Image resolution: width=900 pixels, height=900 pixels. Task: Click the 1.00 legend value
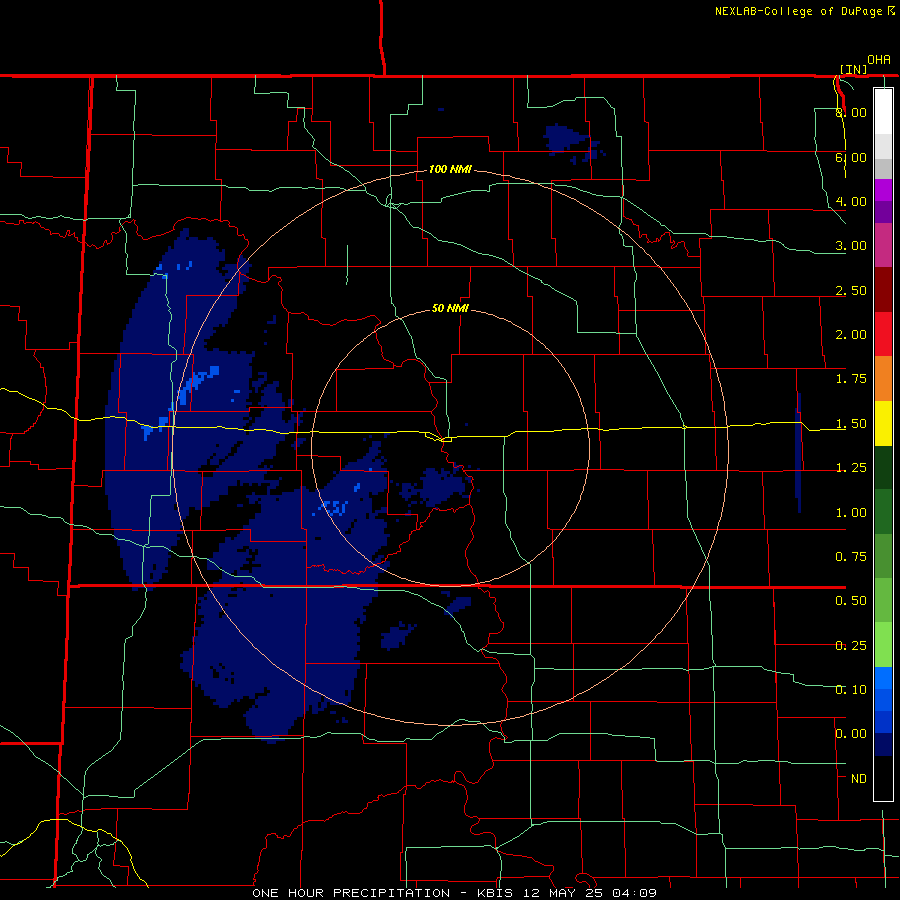pos(851,513)
